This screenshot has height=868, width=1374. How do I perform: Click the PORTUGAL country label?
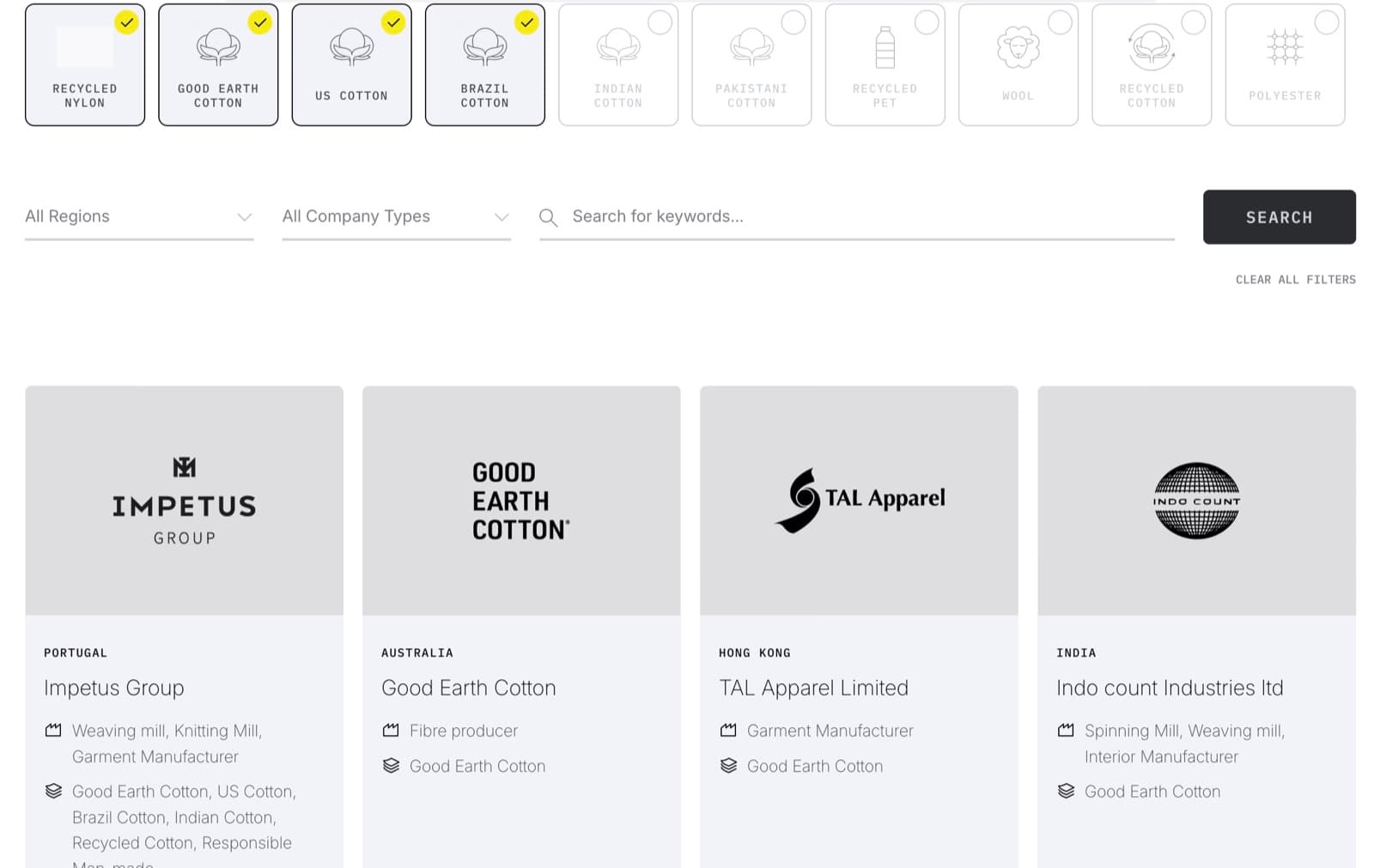pos(76,653)
